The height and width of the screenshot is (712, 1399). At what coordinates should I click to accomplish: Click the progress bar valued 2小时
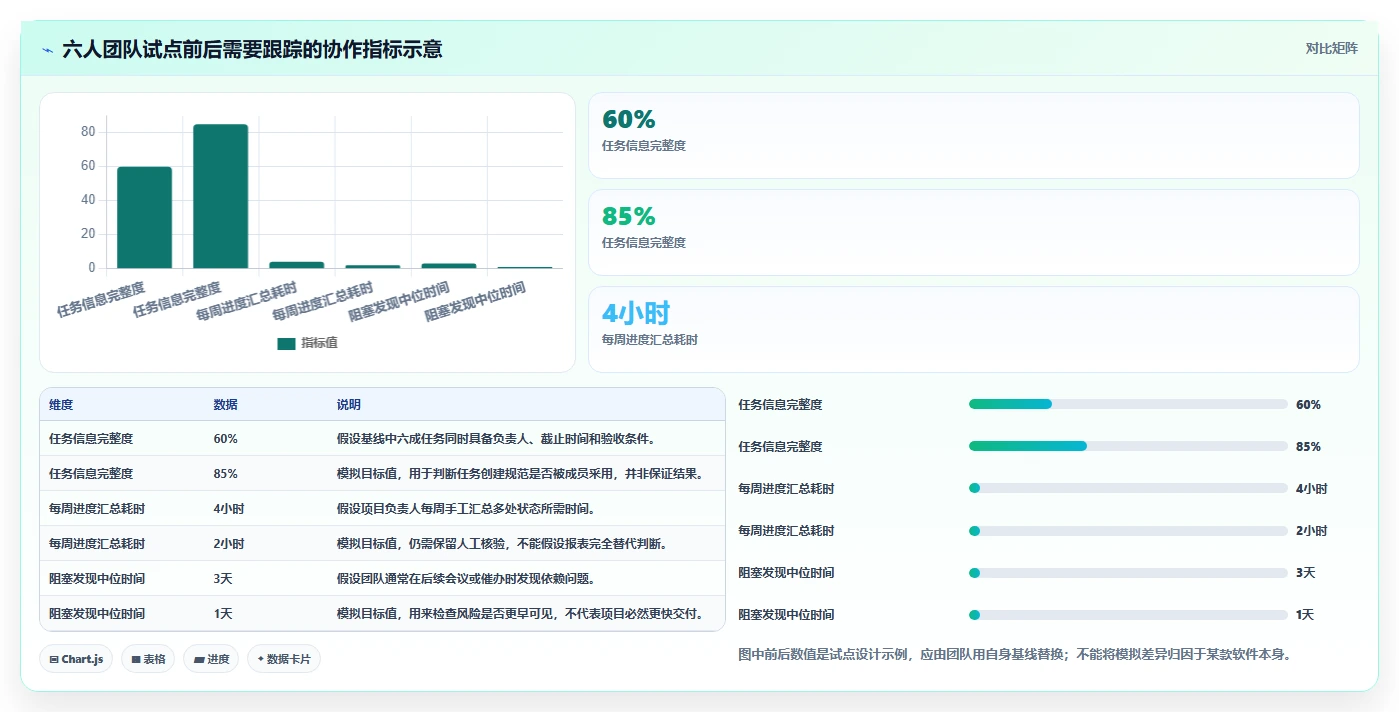[1128, 530]
